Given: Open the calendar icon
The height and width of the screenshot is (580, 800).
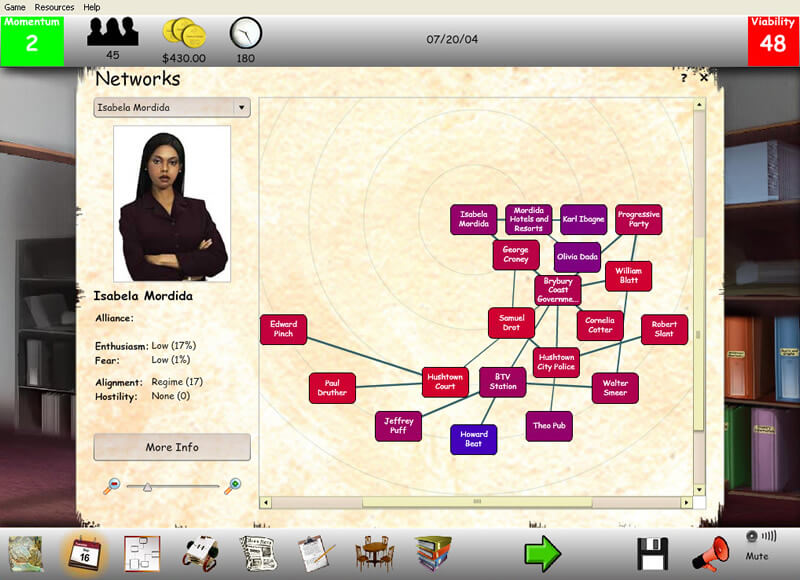Looking at the screenshot, I should pyautogui.click(x=84, y=553).
